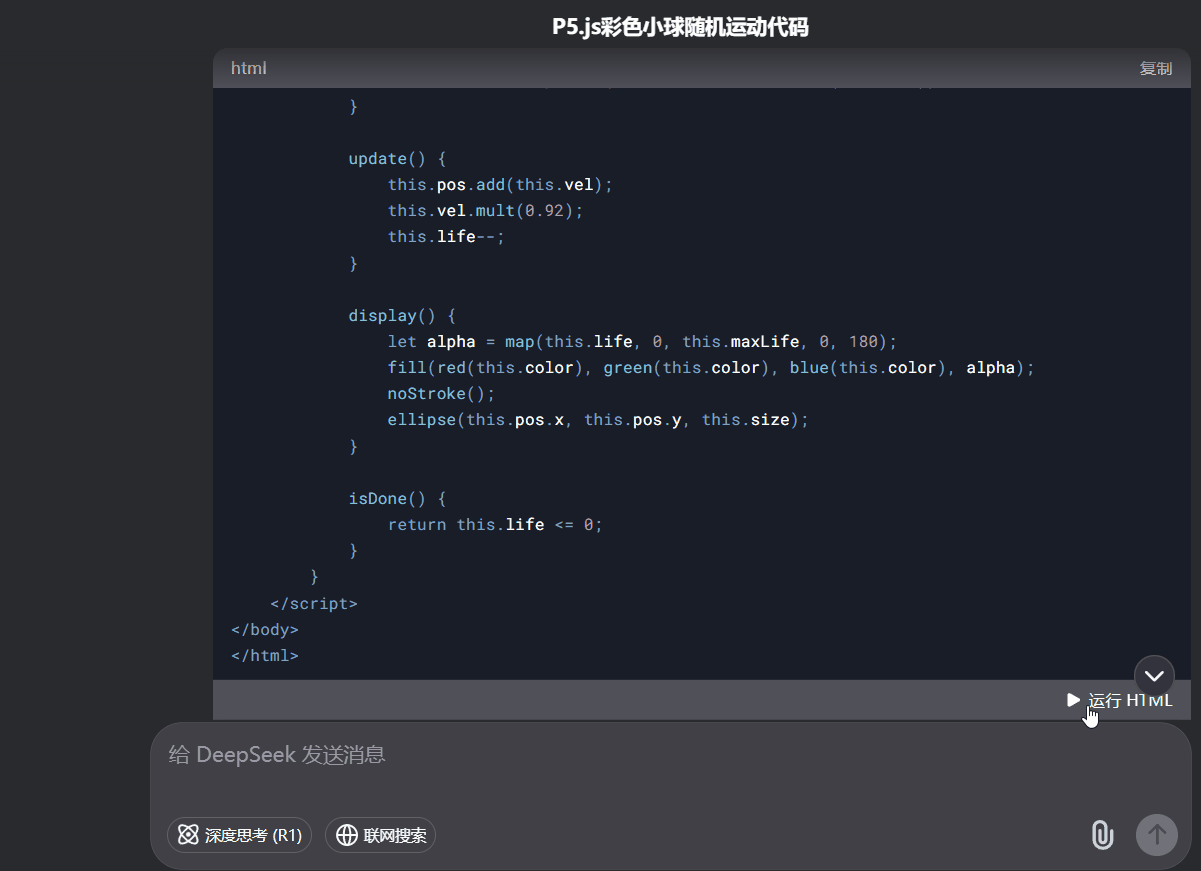
Task: Click the paperclip attach file icon
Action: [1102, 834]
